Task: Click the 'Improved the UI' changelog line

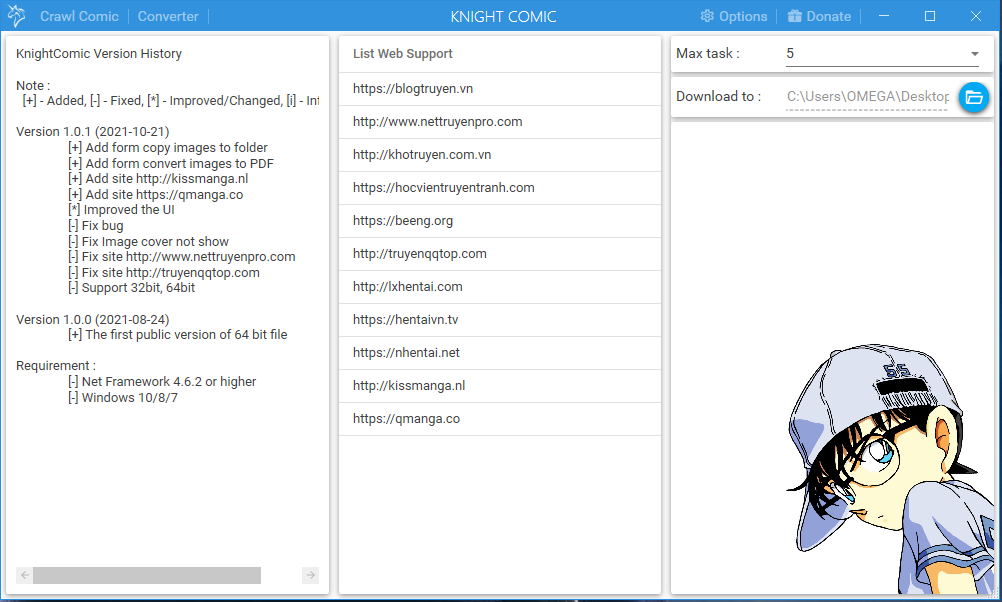Action: click(x=121, y=210)
